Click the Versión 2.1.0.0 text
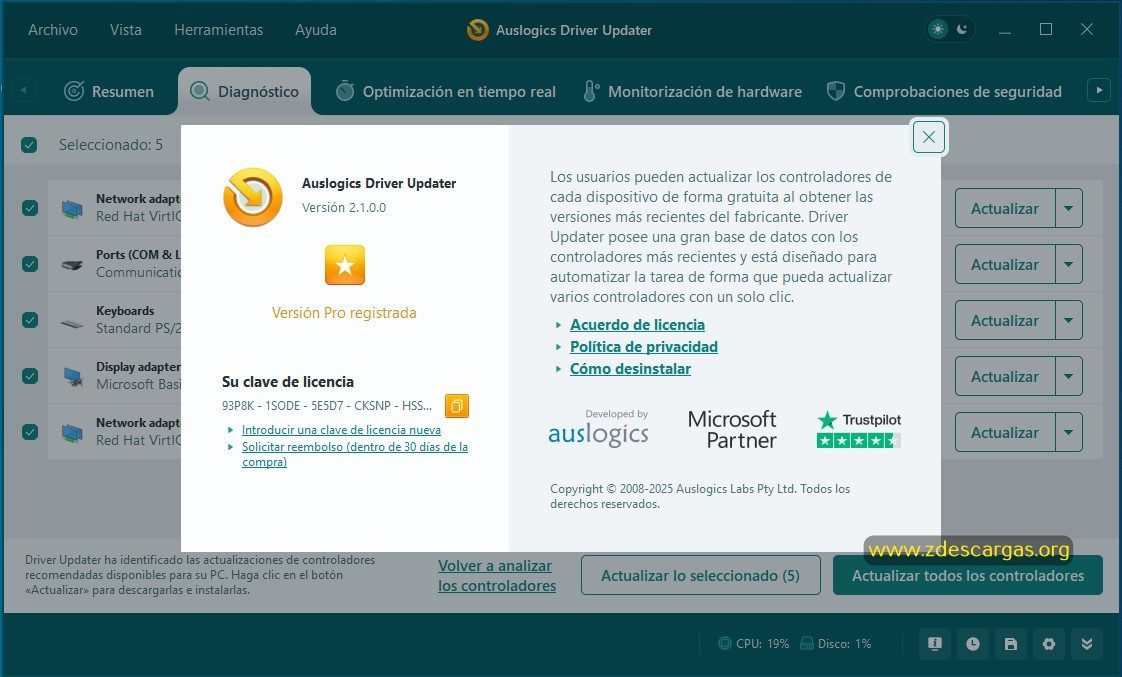The height and width of the screenshot is (677, 1122). (343, 208)
